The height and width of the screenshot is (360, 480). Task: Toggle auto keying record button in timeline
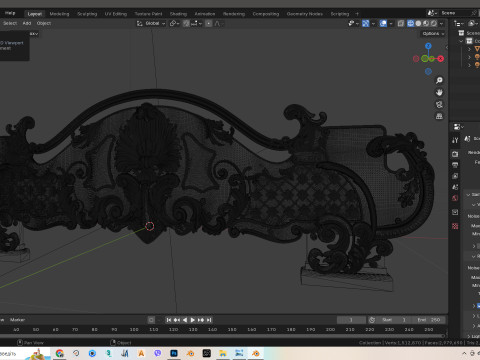click(x=151, y=320)
